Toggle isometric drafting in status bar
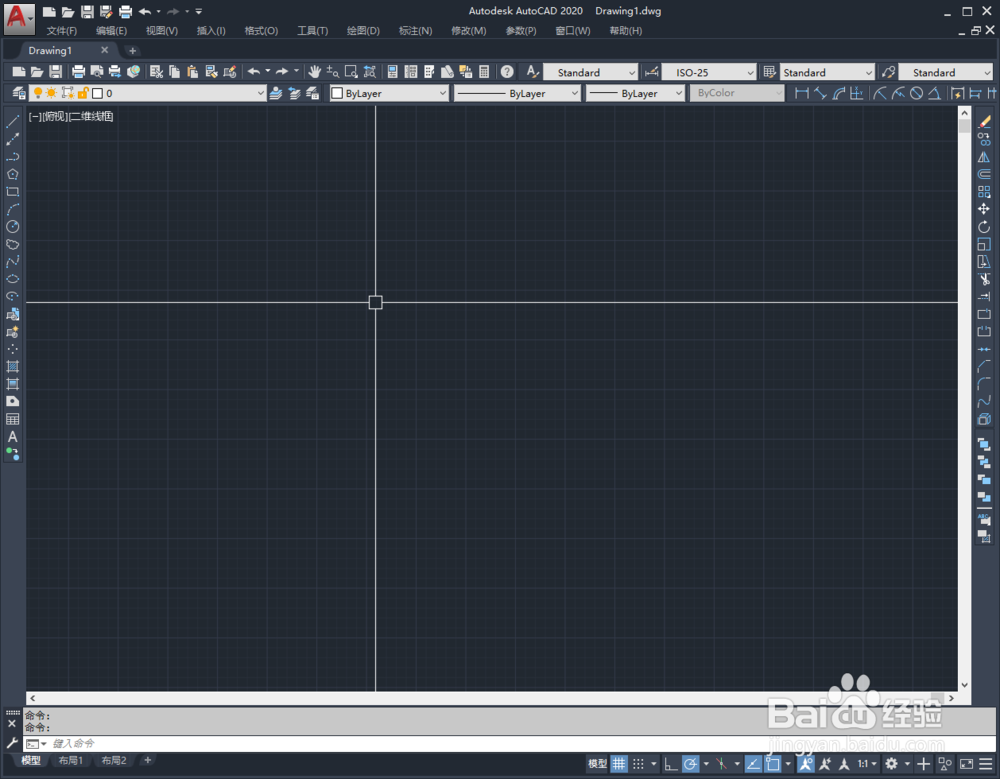1000x779 pixels. [x=721, y=764]
